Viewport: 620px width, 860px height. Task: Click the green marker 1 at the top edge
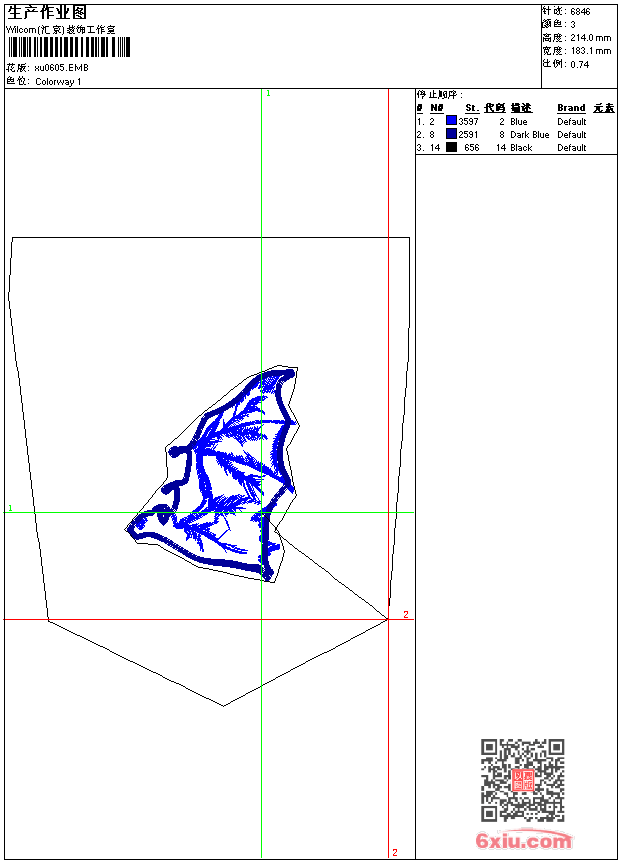(x=268, y=94)
